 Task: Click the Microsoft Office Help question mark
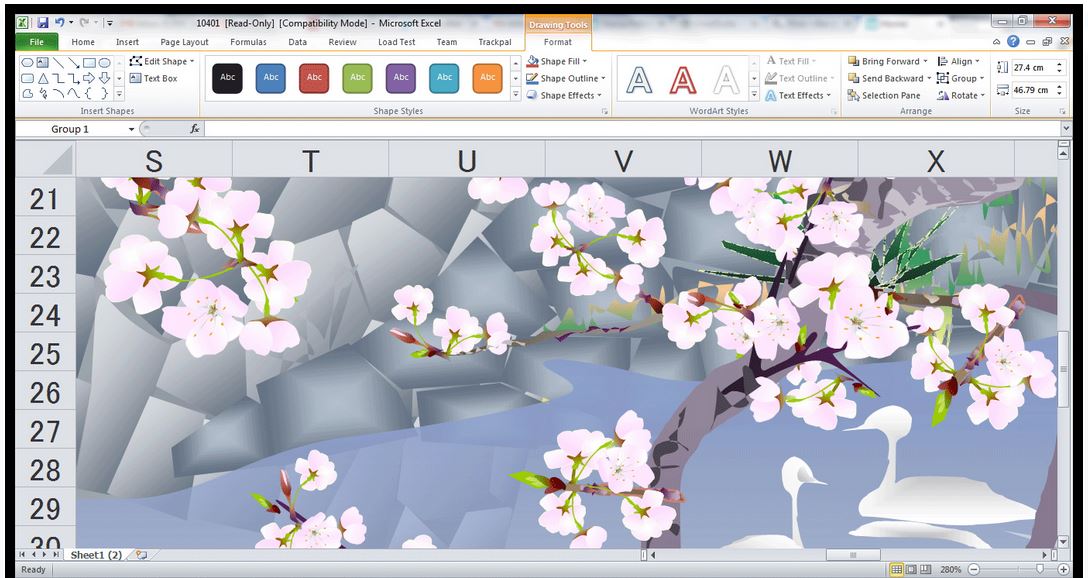(x=1013, y=42)
